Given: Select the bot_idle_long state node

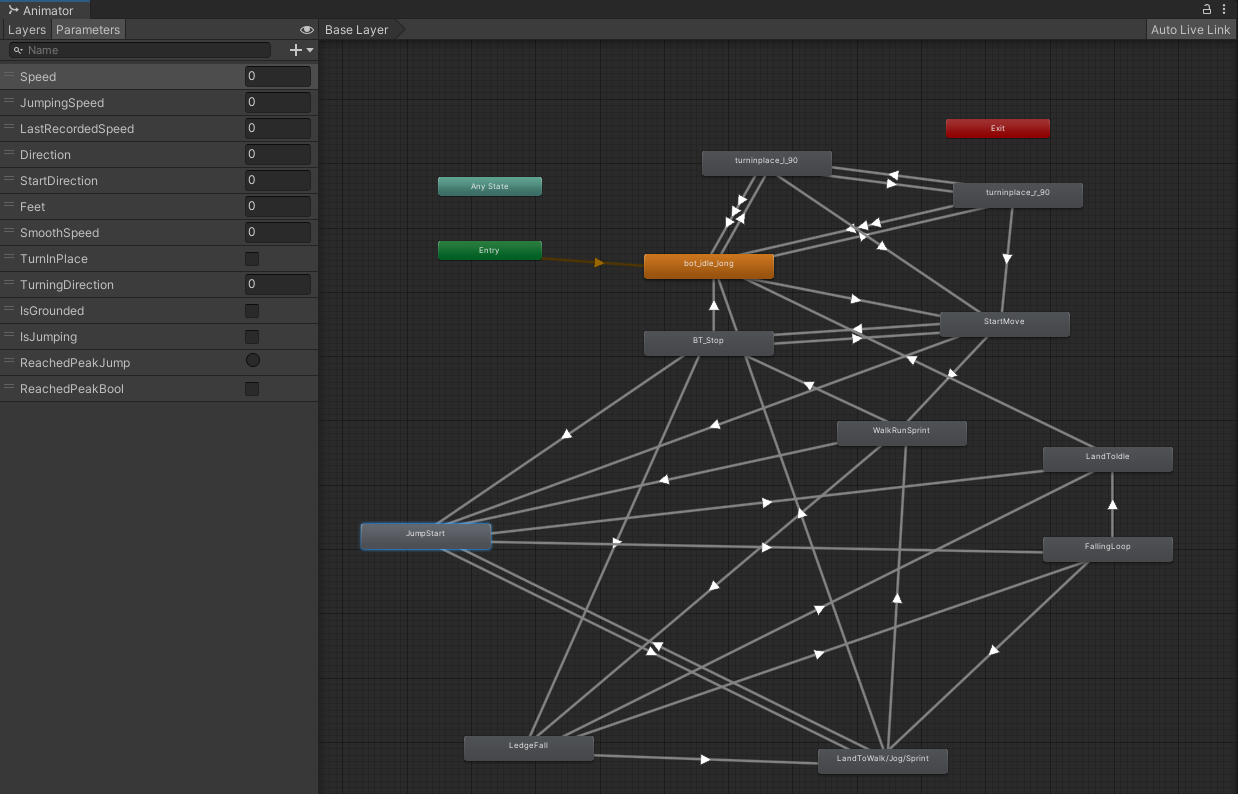Looking at the screenshot, I should (x=709, y=266).
